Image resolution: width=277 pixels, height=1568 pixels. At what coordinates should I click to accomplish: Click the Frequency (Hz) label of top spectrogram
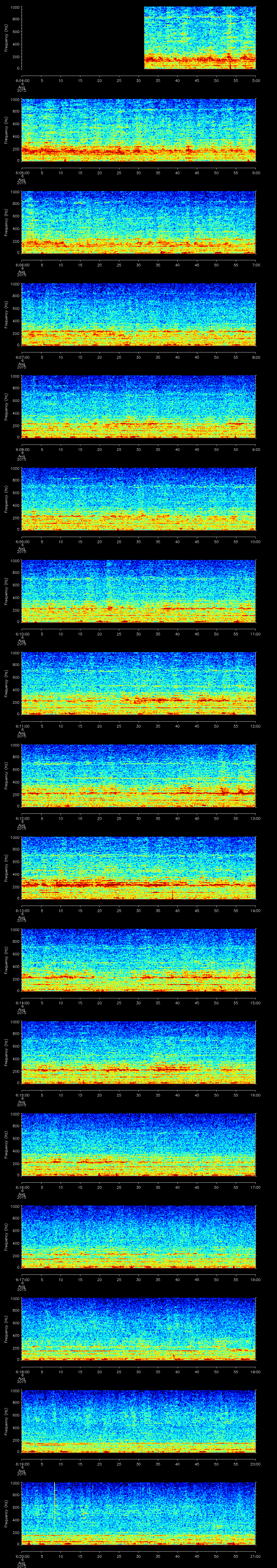6,38
